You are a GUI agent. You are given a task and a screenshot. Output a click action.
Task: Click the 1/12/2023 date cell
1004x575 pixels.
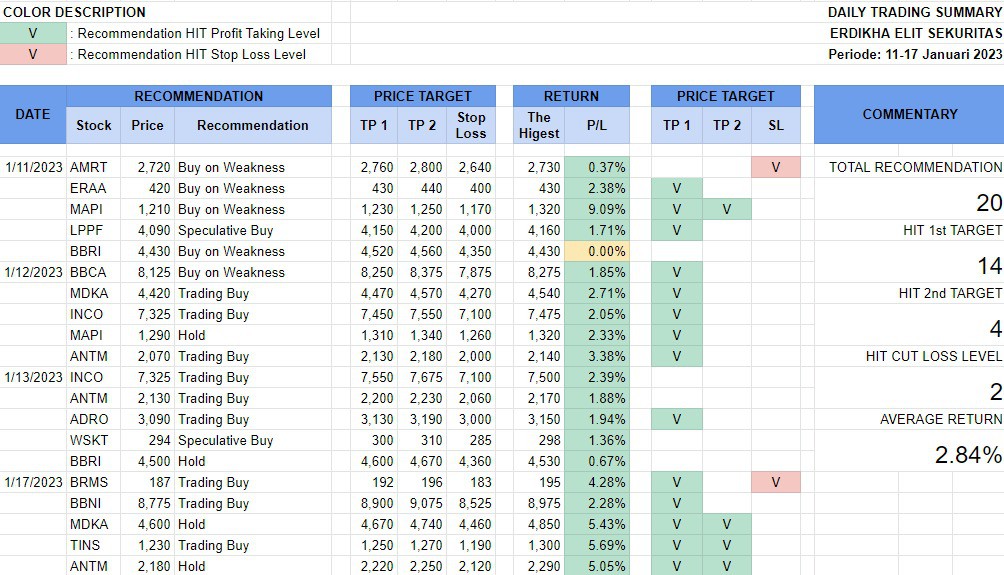[x=33, y=272]
